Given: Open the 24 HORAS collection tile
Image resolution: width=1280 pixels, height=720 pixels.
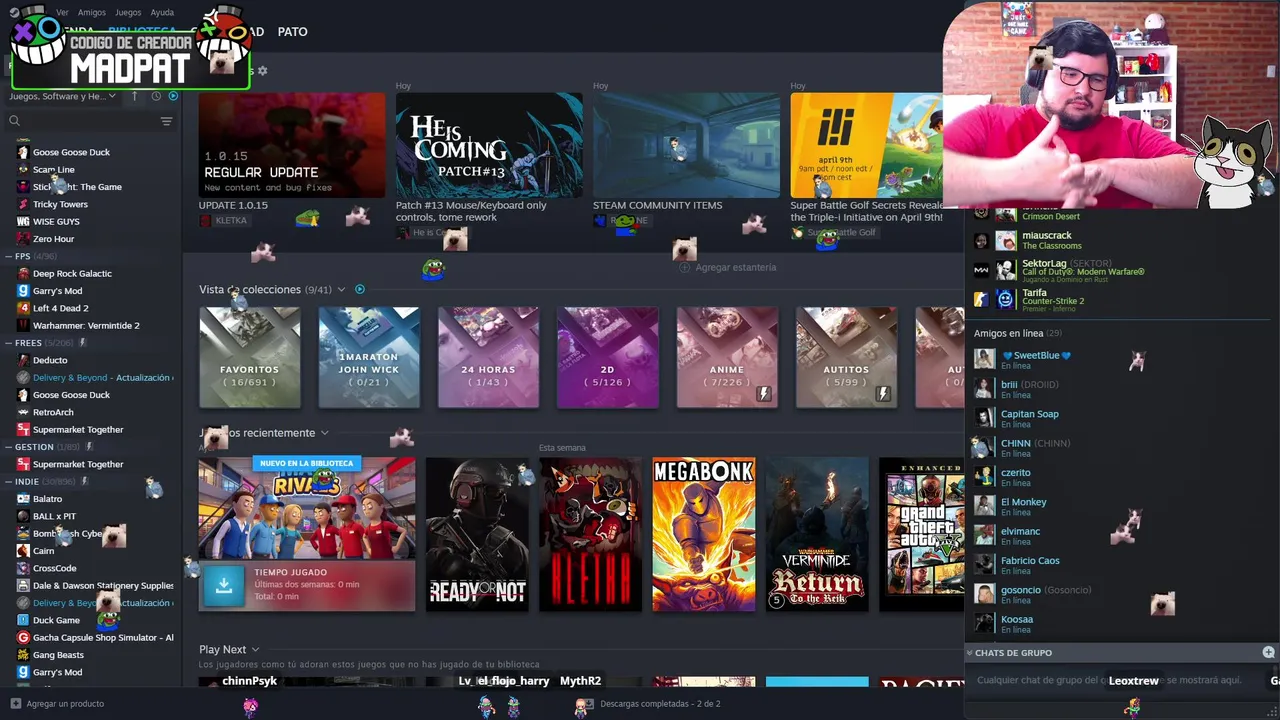Looking at the screenshot, I should click(x=488, y=358).
